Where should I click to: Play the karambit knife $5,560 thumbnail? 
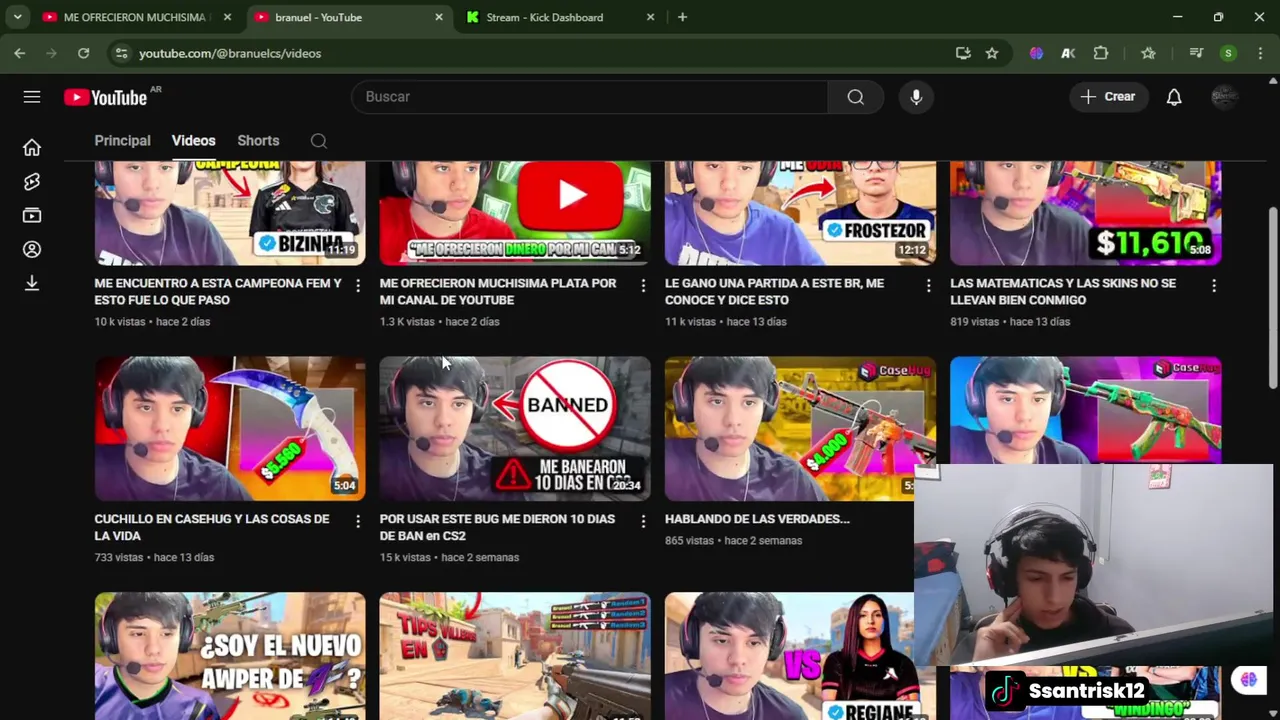pyautogui.click(x=230, y=428)
